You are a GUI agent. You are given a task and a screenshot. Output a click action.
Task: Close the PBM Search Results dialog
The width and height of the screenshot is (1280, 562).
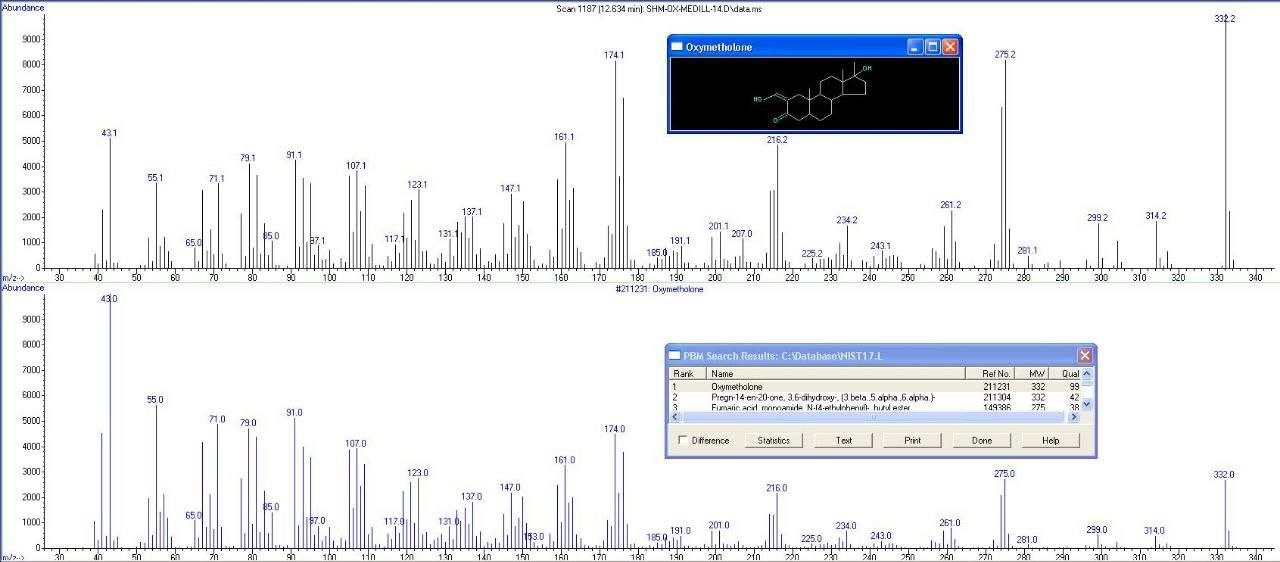pos(1085,355)
